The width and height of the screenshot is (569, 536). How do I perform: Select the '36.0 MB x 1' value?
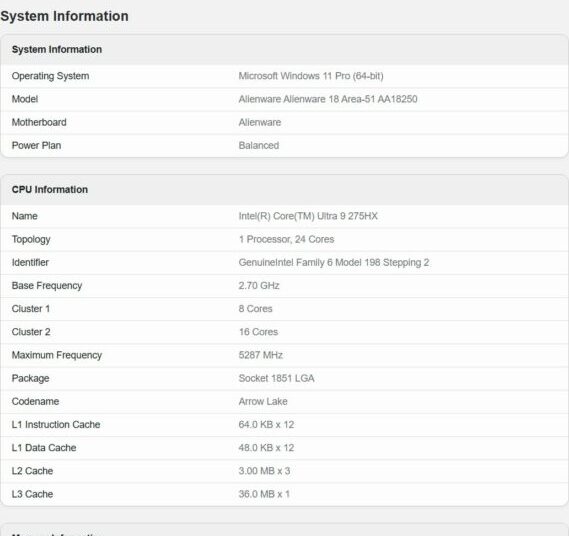click(x=264, y=494)
